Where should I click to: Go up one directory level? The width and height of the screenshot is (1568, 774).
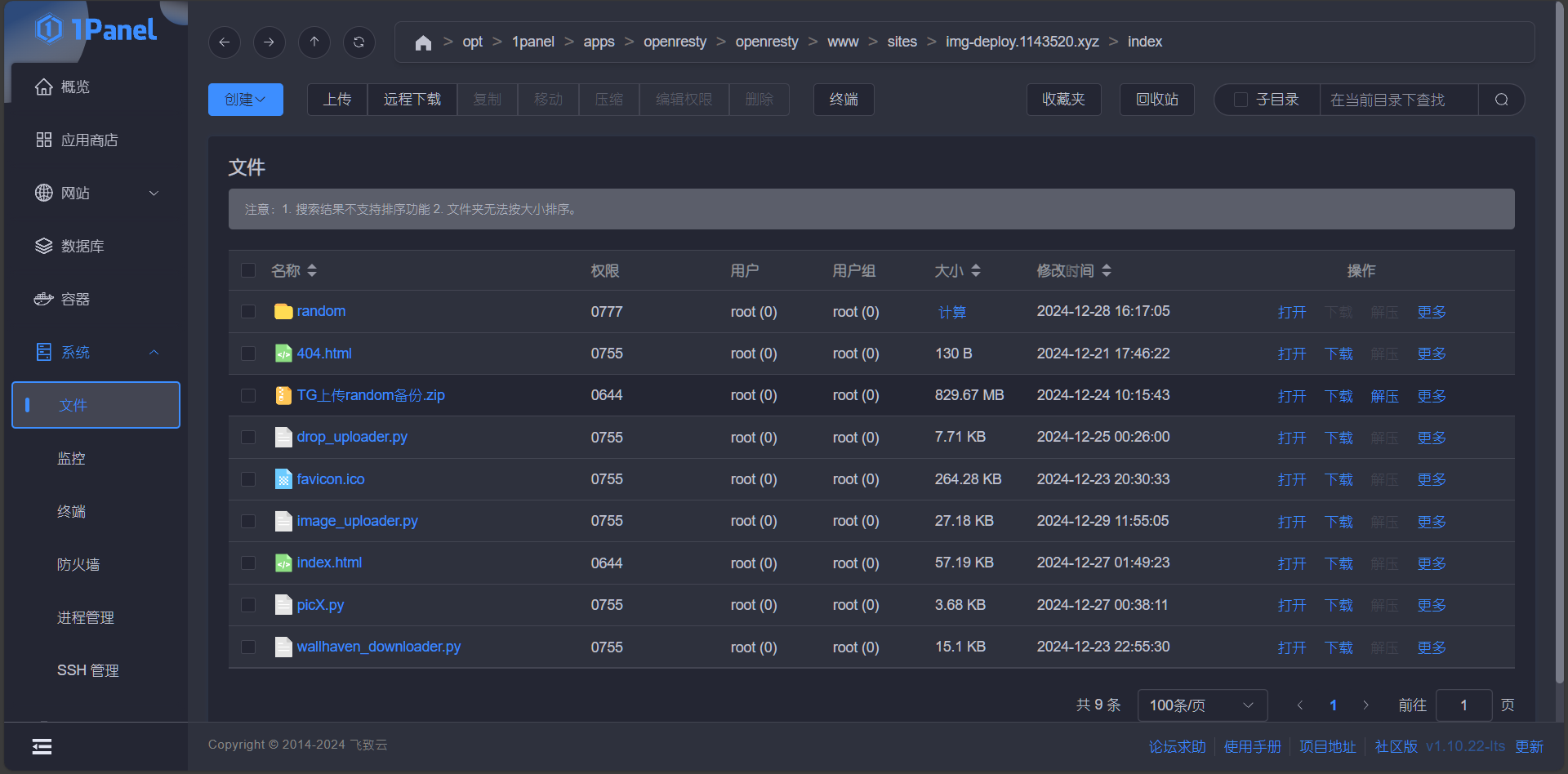[314, 42]
